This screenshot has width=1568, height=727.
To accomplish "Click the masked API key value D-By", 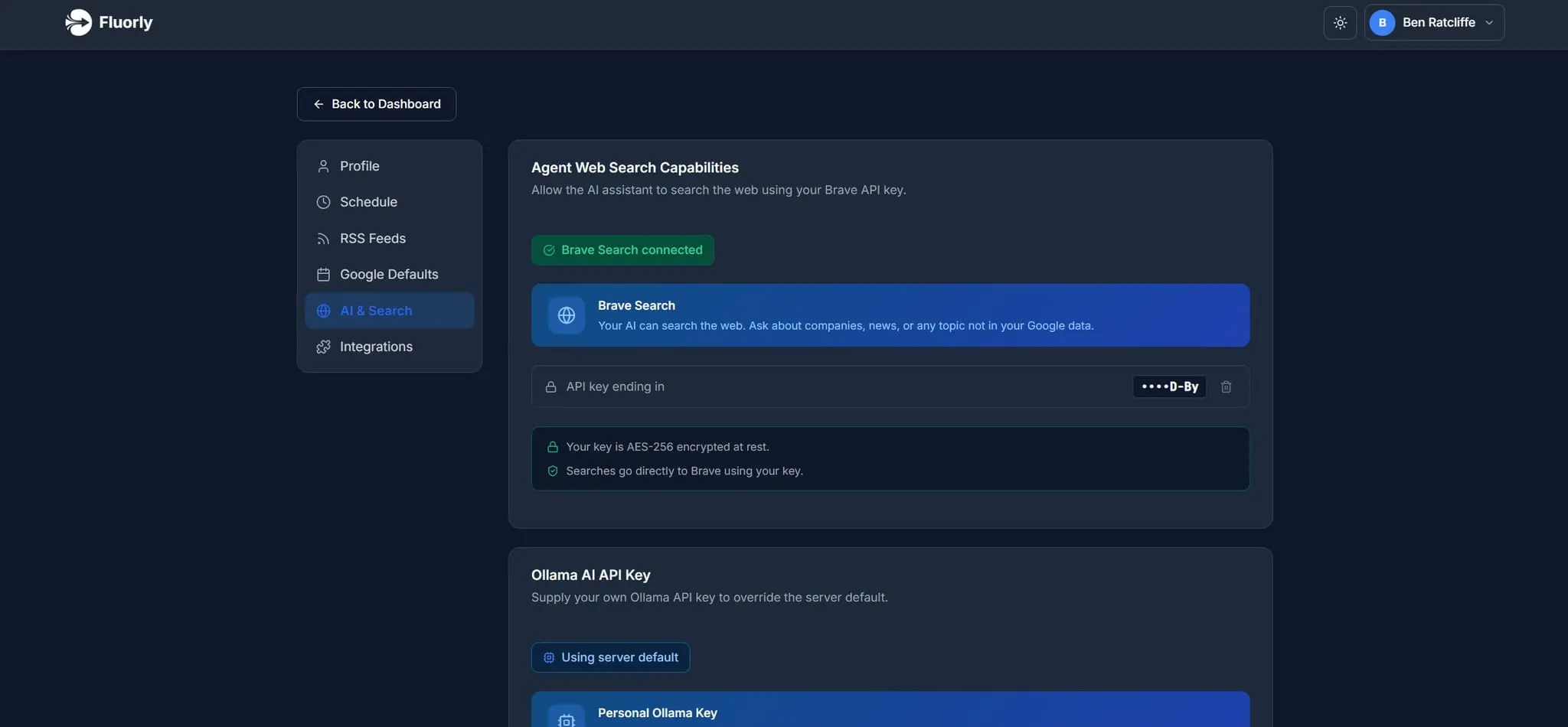I will [1170, 387].
